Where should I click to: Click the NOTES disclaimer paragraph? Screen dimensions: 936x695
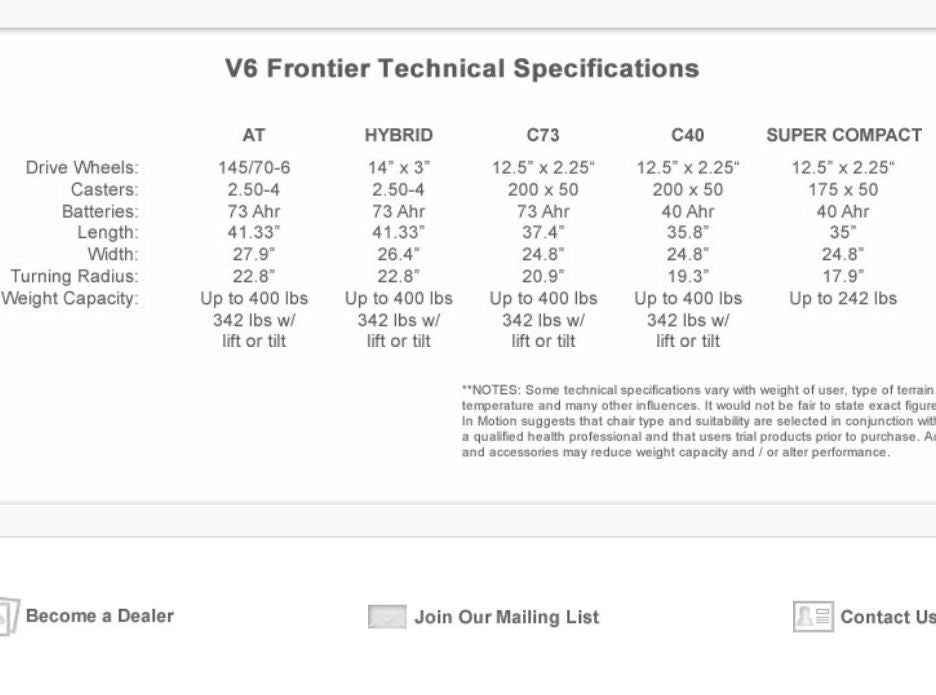698,420
